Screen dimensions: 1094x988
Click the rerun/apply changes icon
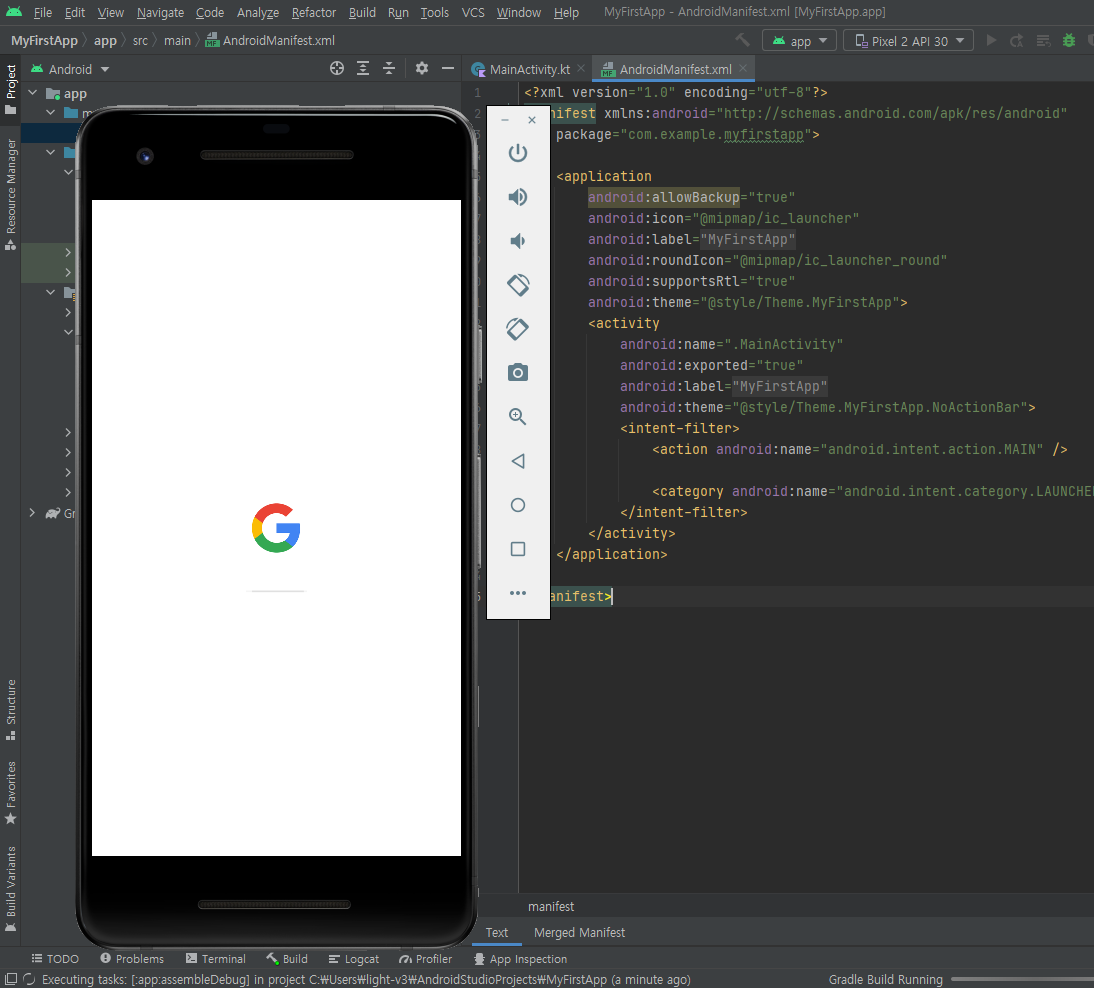click(x=1017, y=40)
